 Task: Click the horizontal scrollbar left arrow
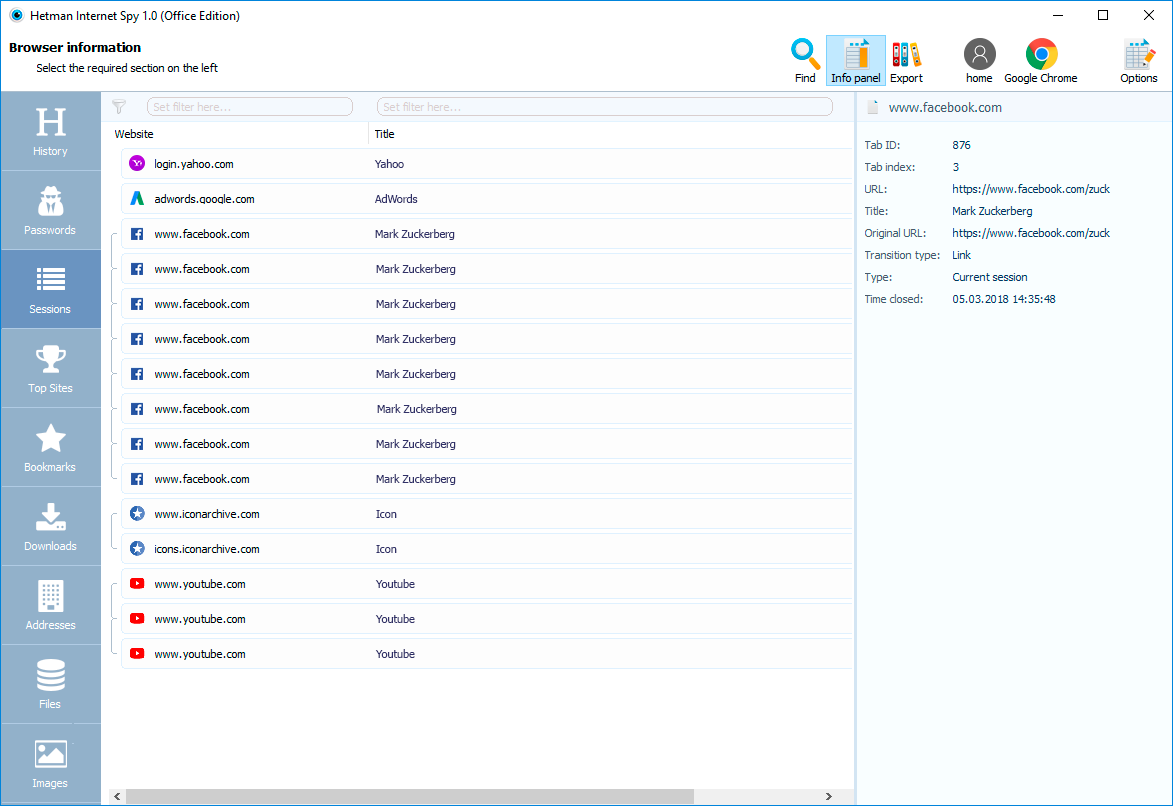click(117, 796)
